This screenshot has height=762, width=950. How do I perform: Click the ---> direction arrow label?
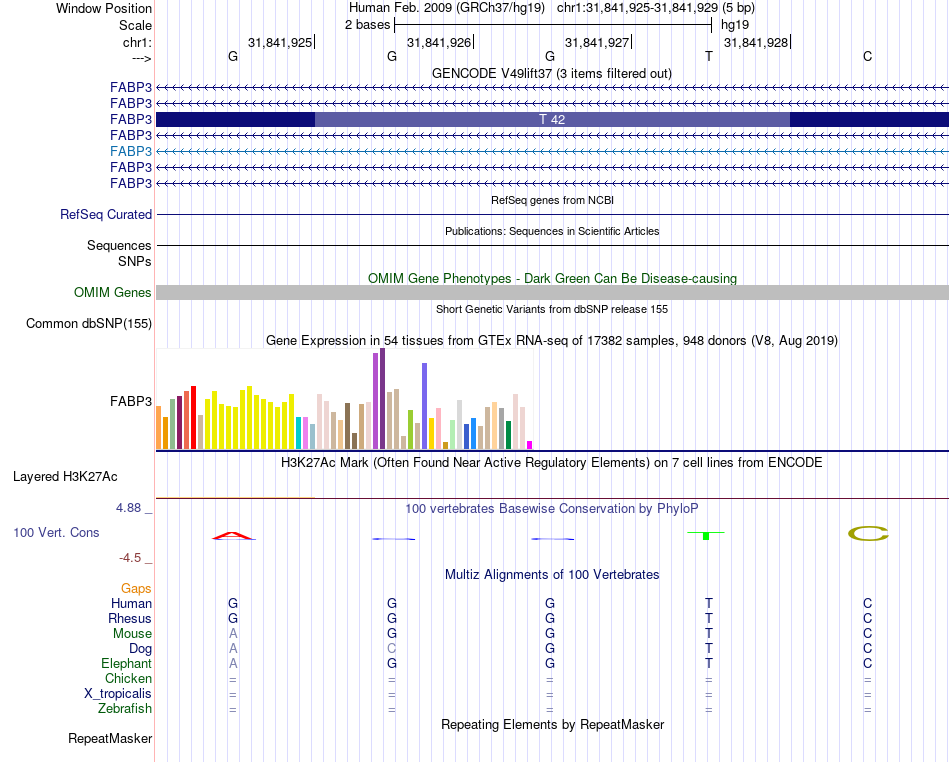point(142,59)
